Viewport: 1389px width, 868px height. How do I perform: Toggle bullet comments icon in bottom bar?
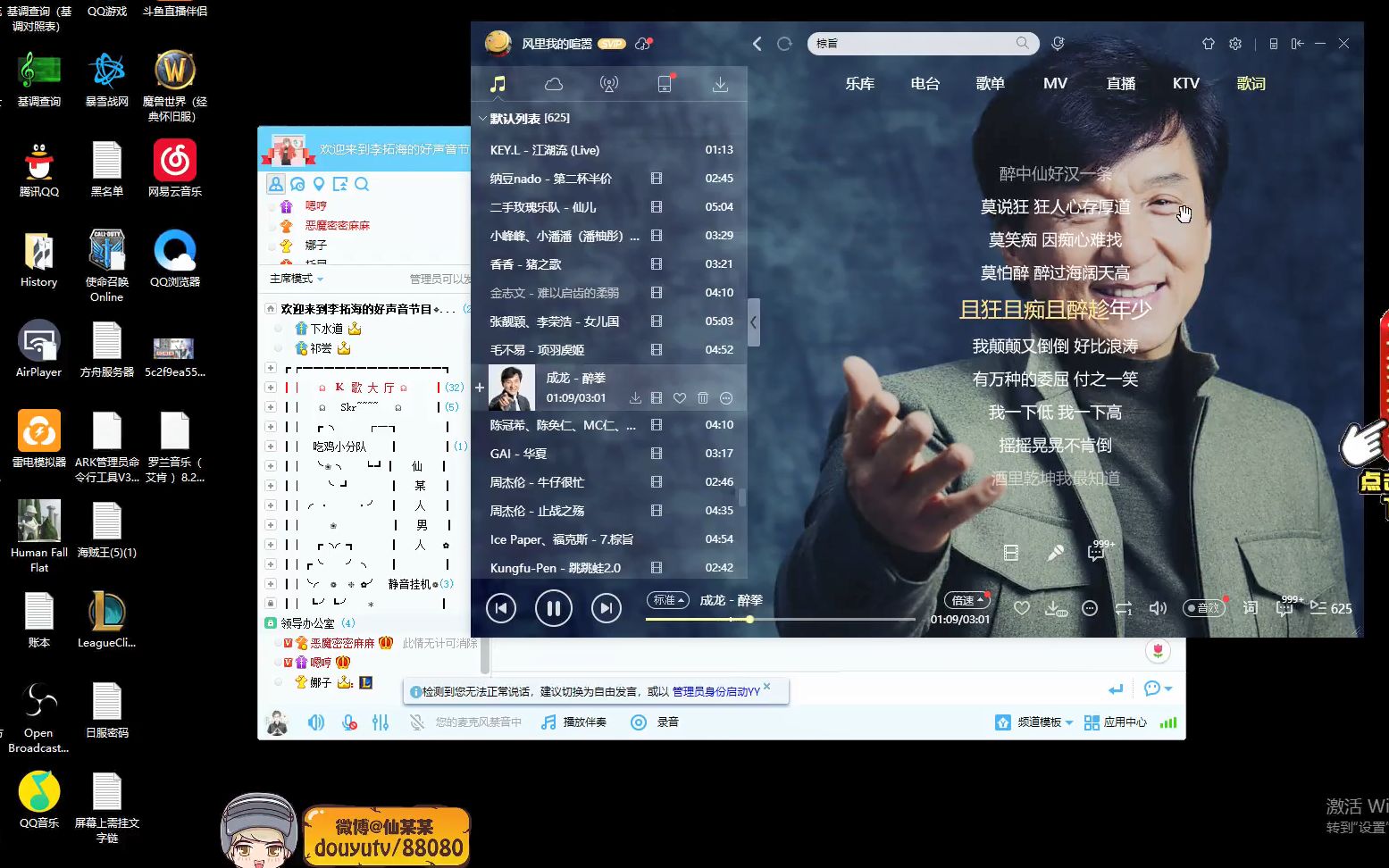click(1286, 607)
